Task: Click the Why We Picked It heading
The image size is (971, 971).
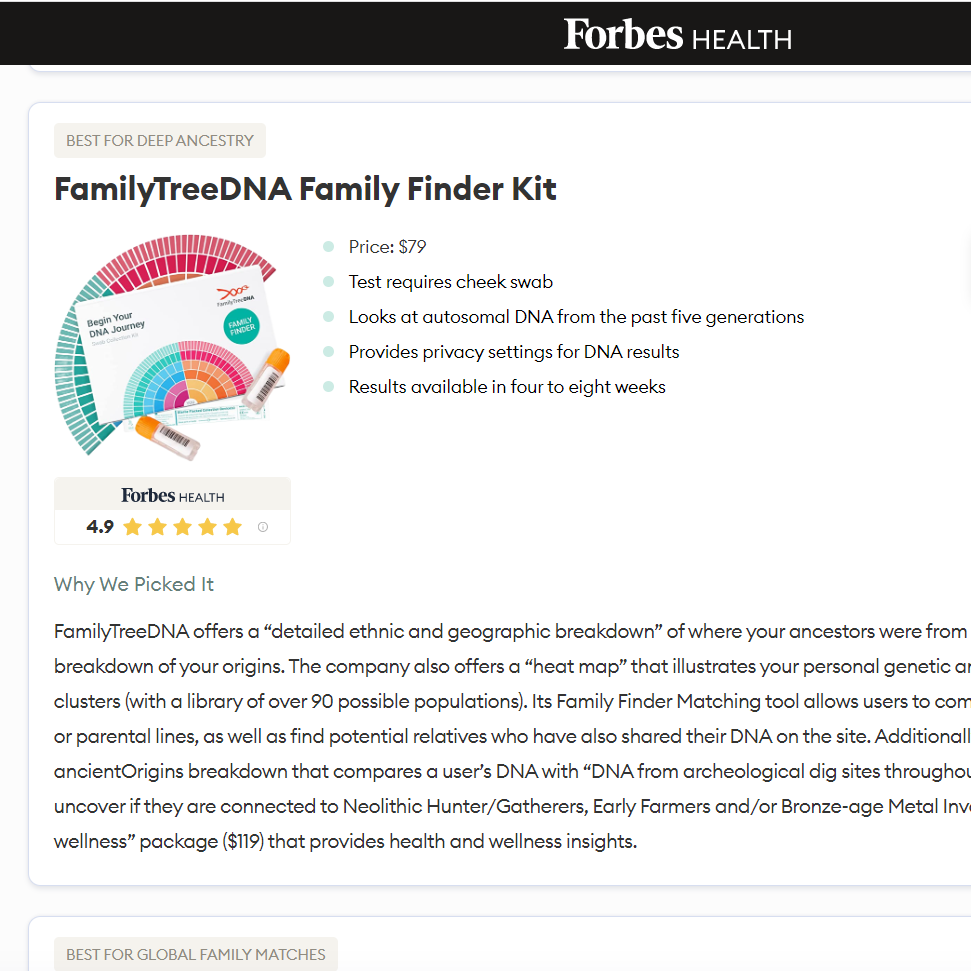Action: click(x=134, y=584)
